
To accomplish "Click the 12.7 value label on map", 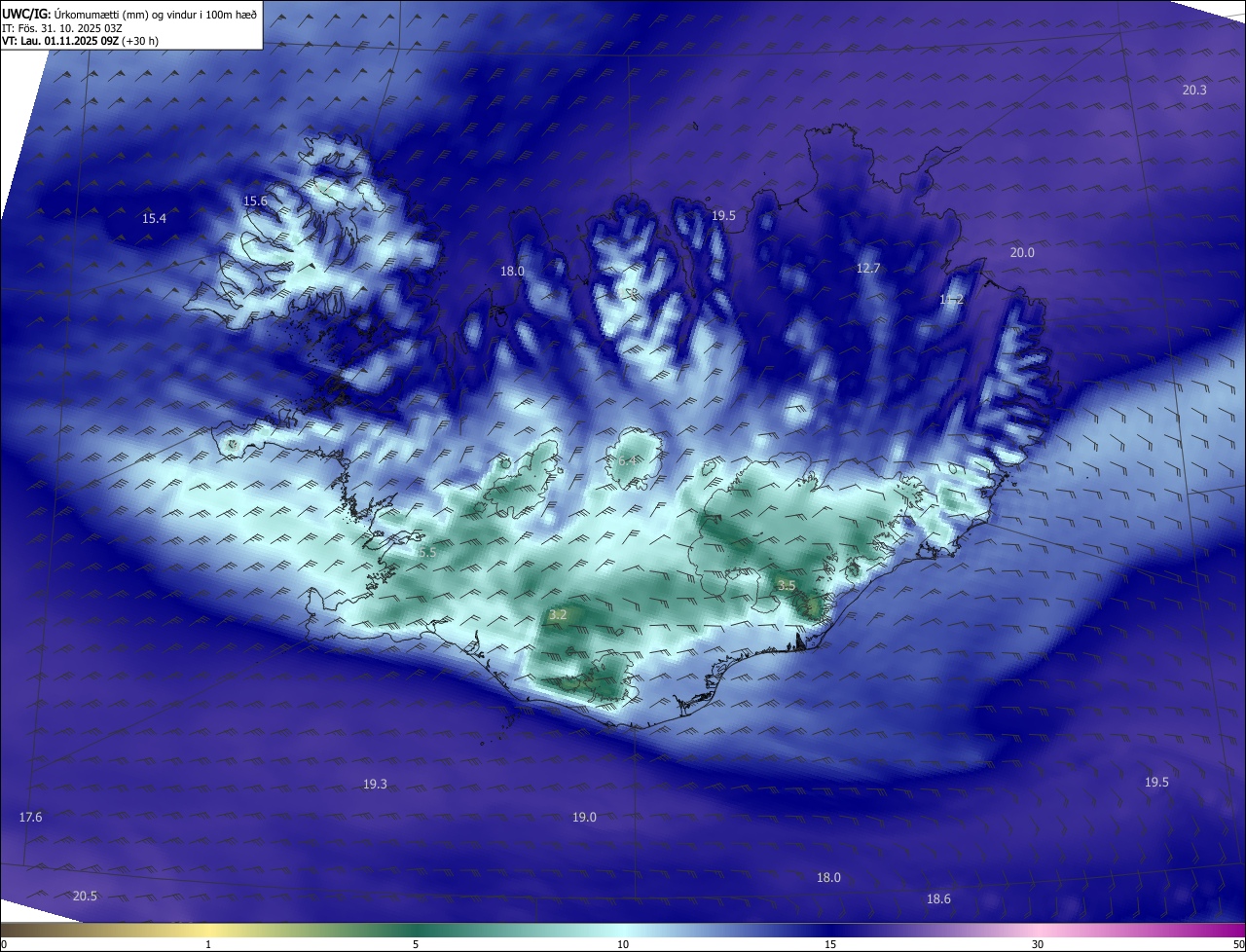I will 868,269.
